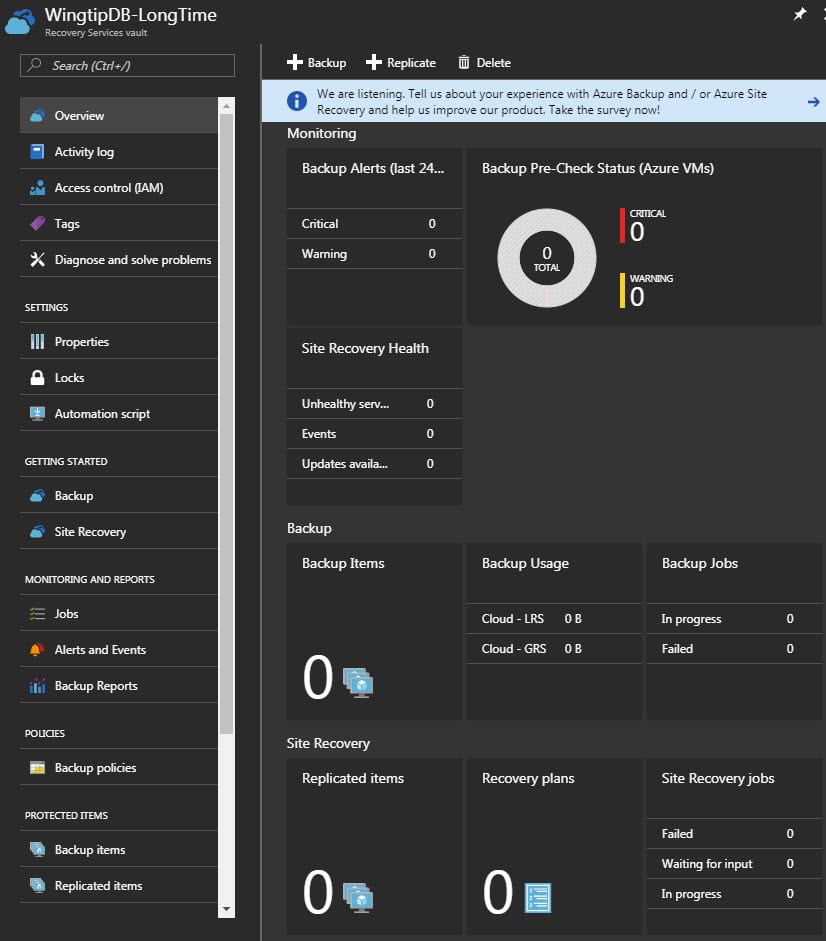
Task: Click the Replicated items icon in sidebar
Action: [37, 886]
